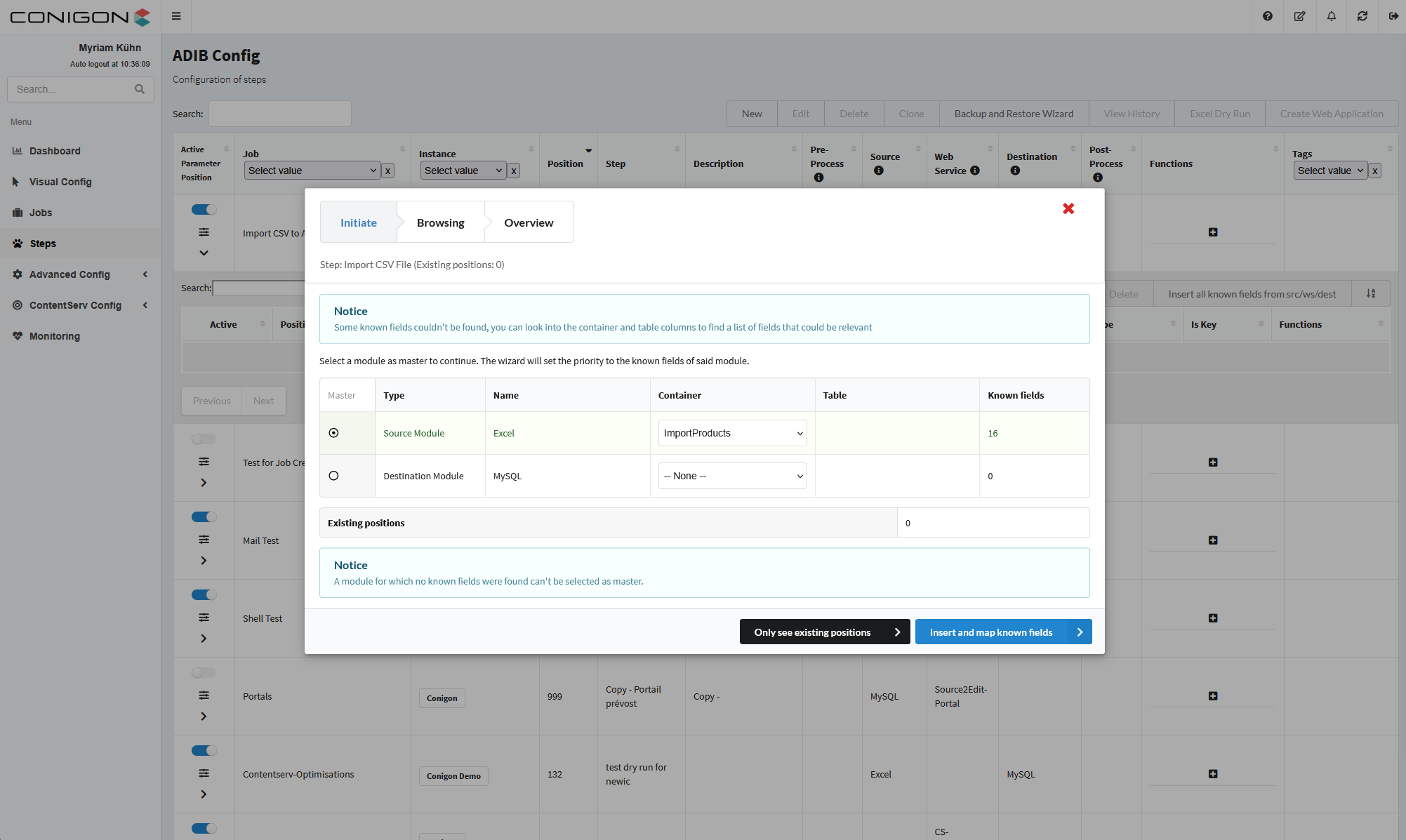Open the ImportProducts container dropdown
This screenshot has height=840, width=1406.
732,433
